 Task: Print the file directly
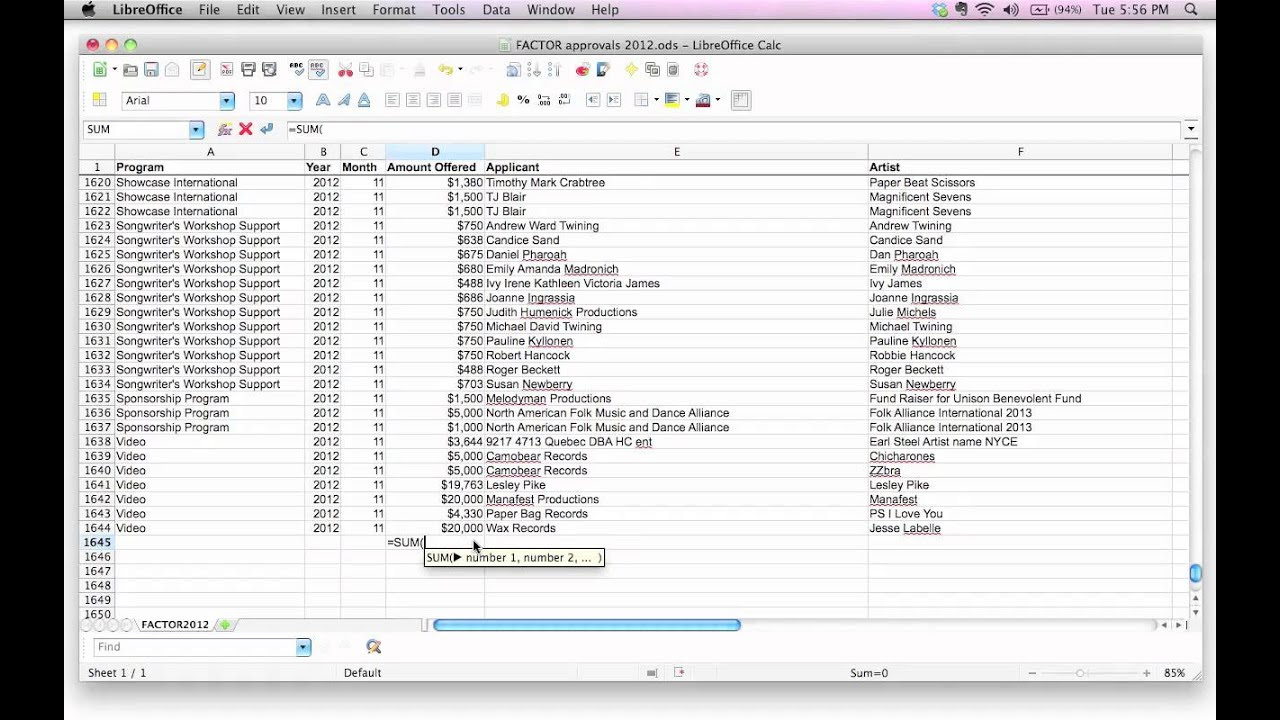point(248,70)
